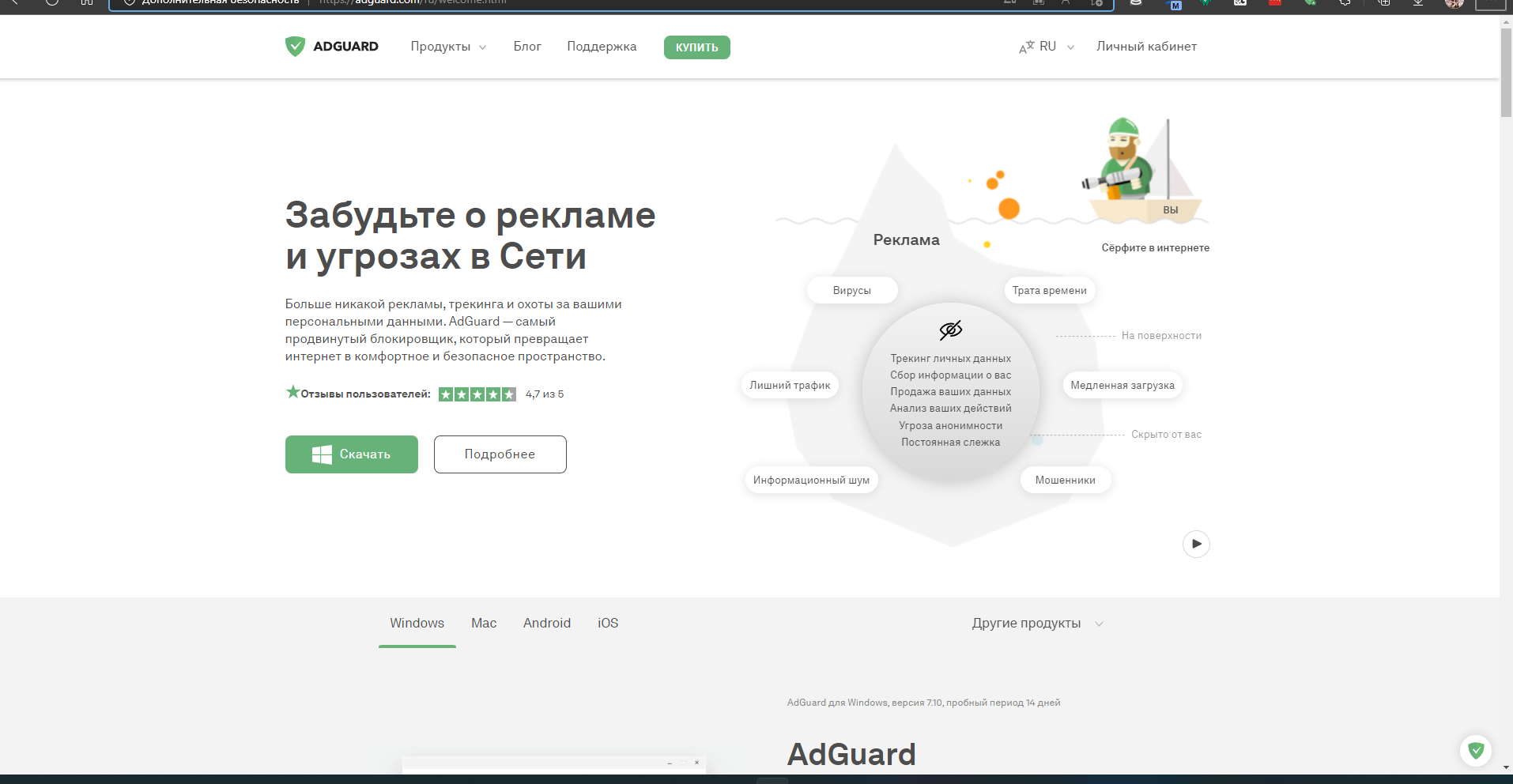The height and width of the screenshot is (784, 1513).
Task: Open the RU language dropdown
Action: pos(1055,46)
